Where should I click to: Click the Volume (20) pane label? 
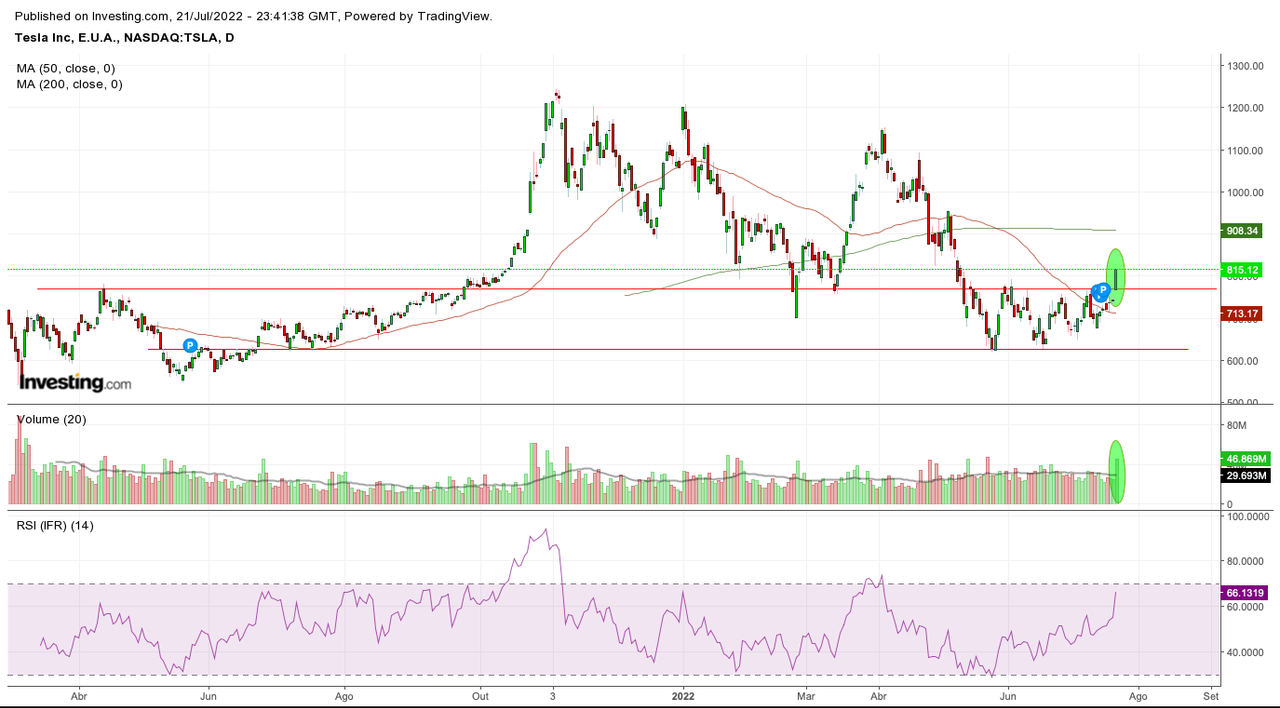[x=52, y=419]
